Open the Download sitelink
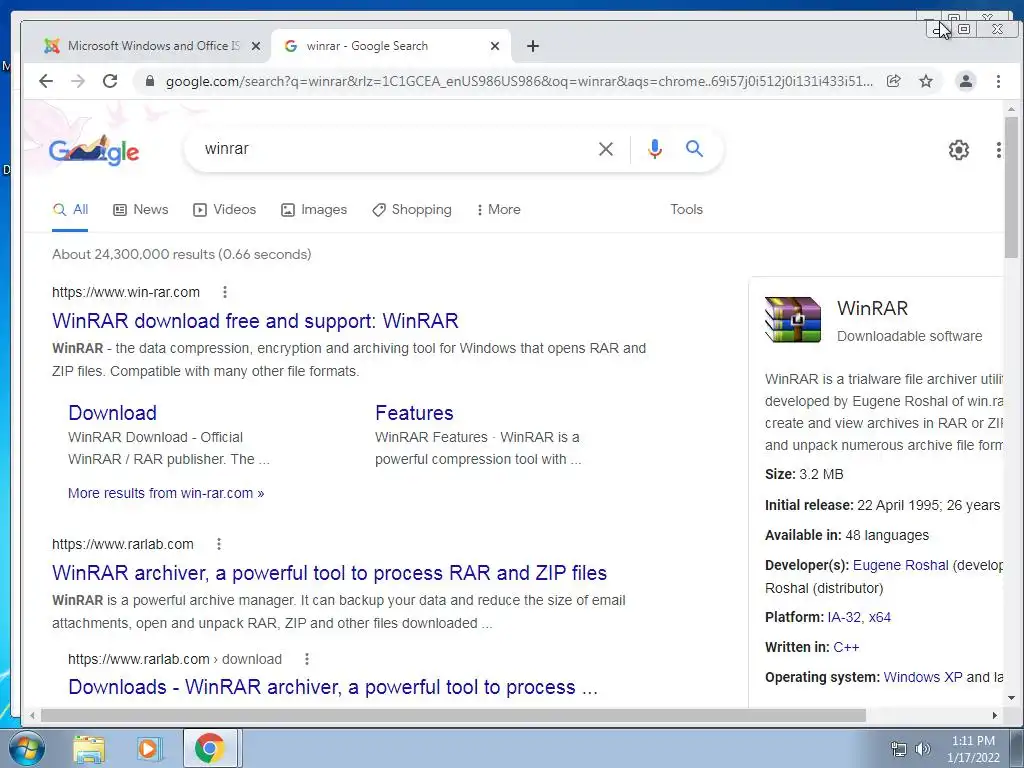This screenshot has width=1024, height=768. click(112, 413)
